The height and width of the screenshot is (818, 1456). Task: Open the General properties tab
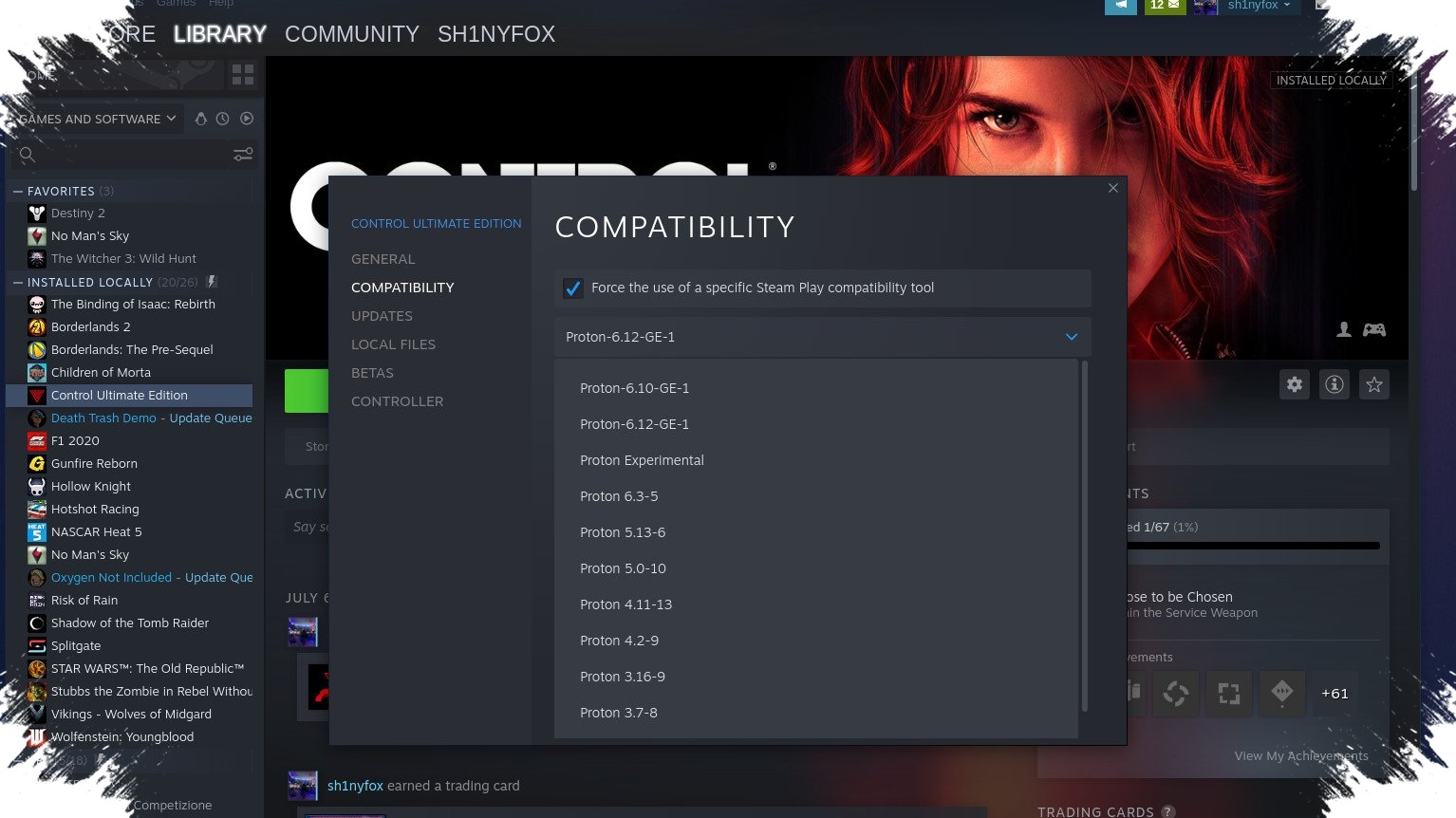click(383, 259)
